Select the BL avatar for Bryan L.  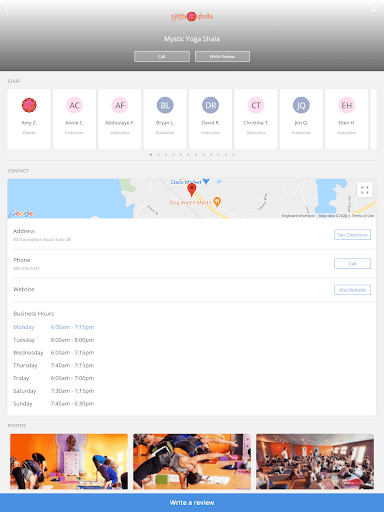tap(165, 105)
